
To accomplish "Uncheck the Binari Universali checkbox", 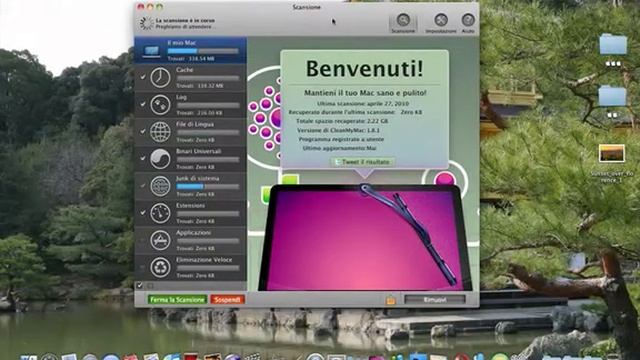I will click(142, 158).
